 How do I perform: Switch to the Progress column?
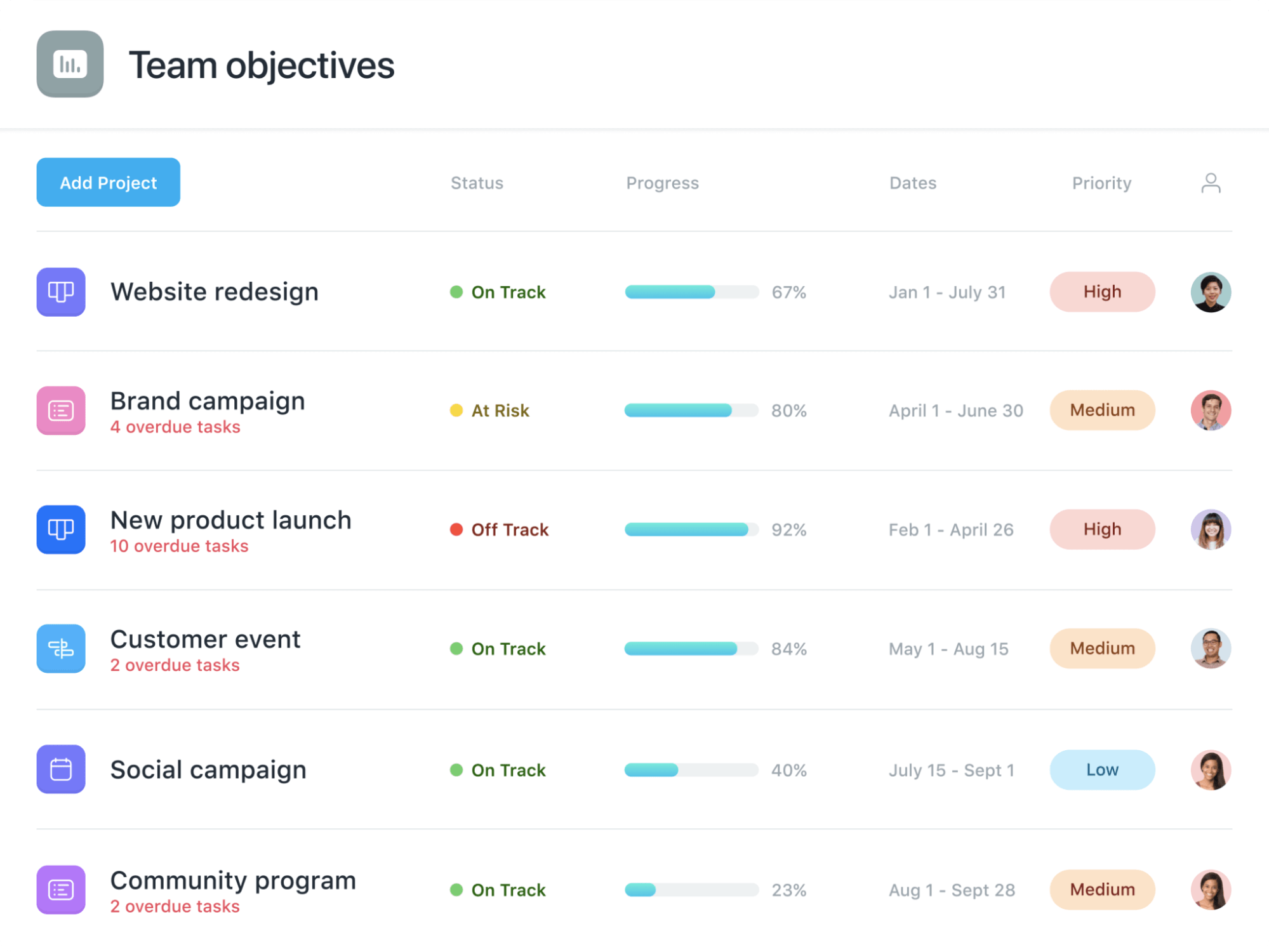pos(663,183)
